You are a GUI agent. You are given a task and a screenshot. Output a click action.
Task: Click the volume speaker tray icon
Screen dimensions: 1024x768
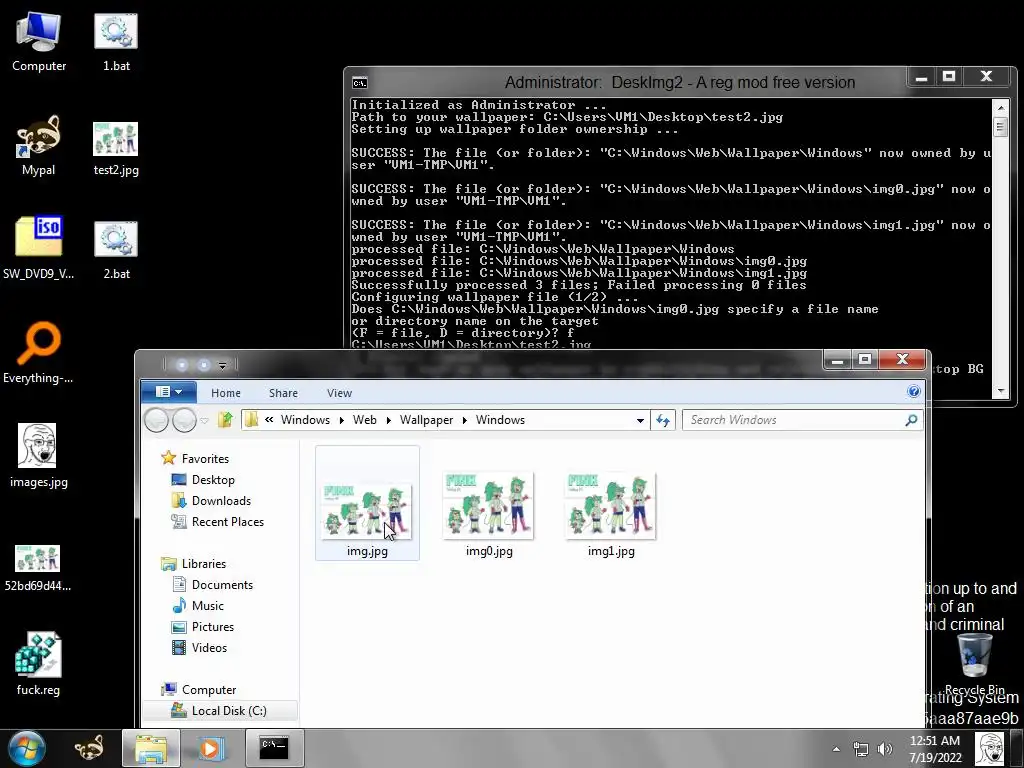click(885, 749)
